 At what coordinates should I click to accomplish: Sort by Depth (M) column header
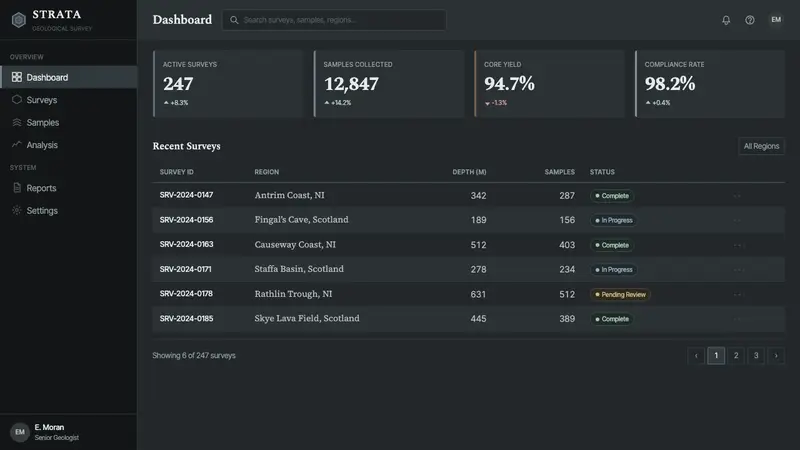tap(469, 172)
